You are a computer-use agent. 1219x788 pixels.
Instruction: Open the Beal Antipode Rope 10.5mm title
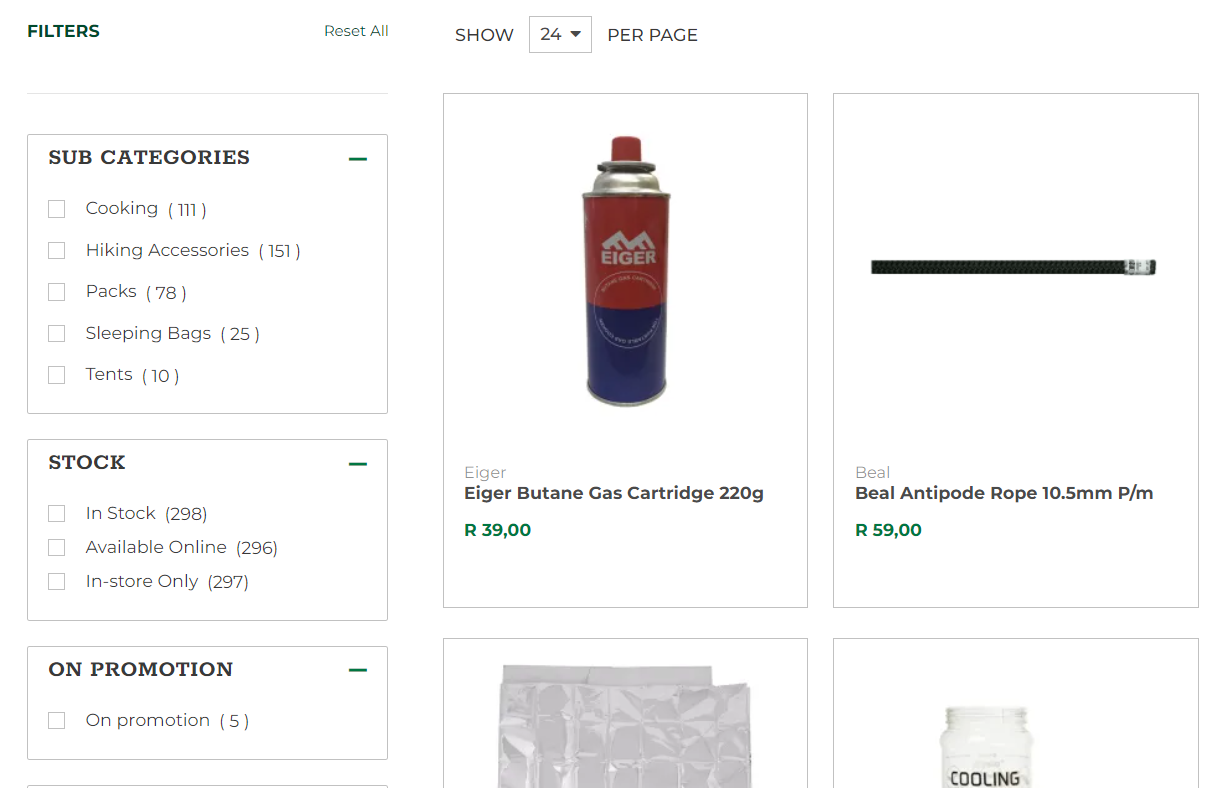(1003, 493)
